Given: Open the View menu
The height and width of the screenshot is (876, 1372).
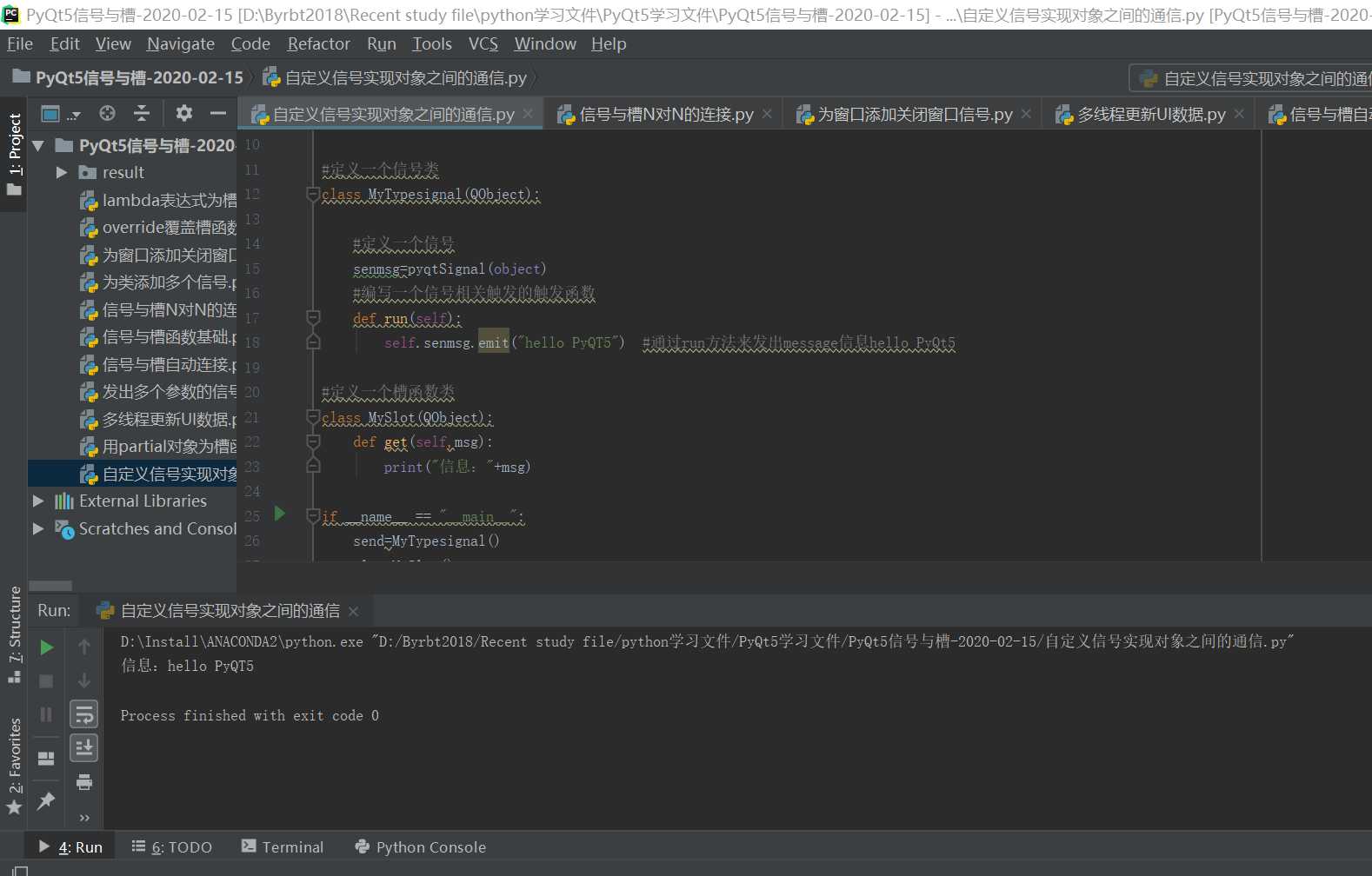Looking at the screenshot, I should [113, 43].
